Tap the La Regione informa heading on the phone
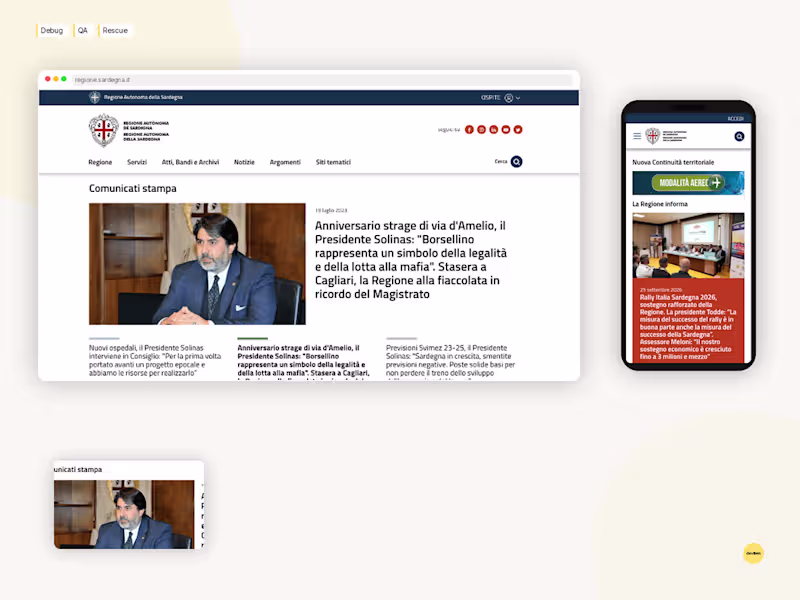800x600 pixels. [x=660, y=204]
